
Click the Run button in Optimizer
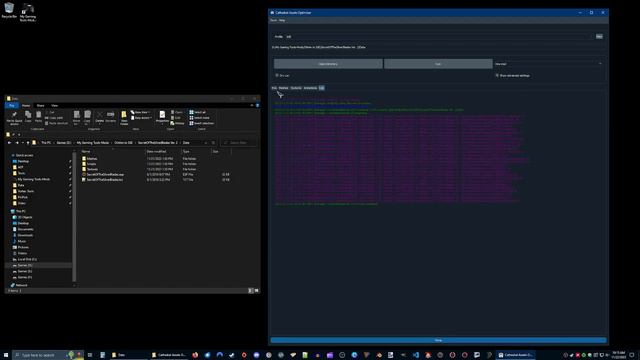coord(438,64)
